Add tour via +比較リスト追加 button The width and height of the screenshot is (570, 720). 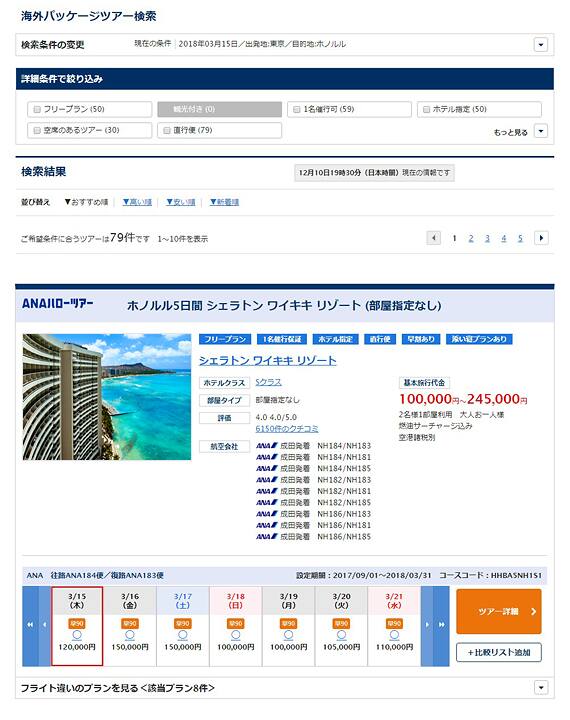click(499, 652)
